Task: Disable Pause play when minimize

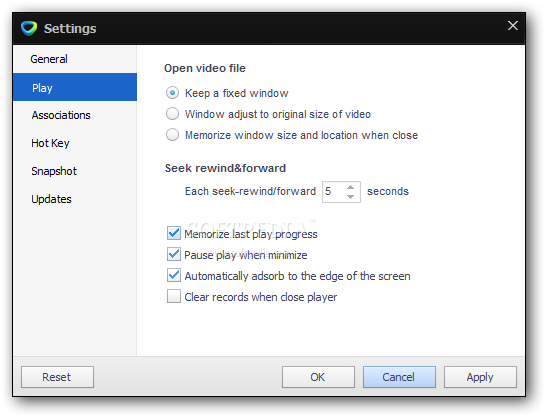Action: 173,254
